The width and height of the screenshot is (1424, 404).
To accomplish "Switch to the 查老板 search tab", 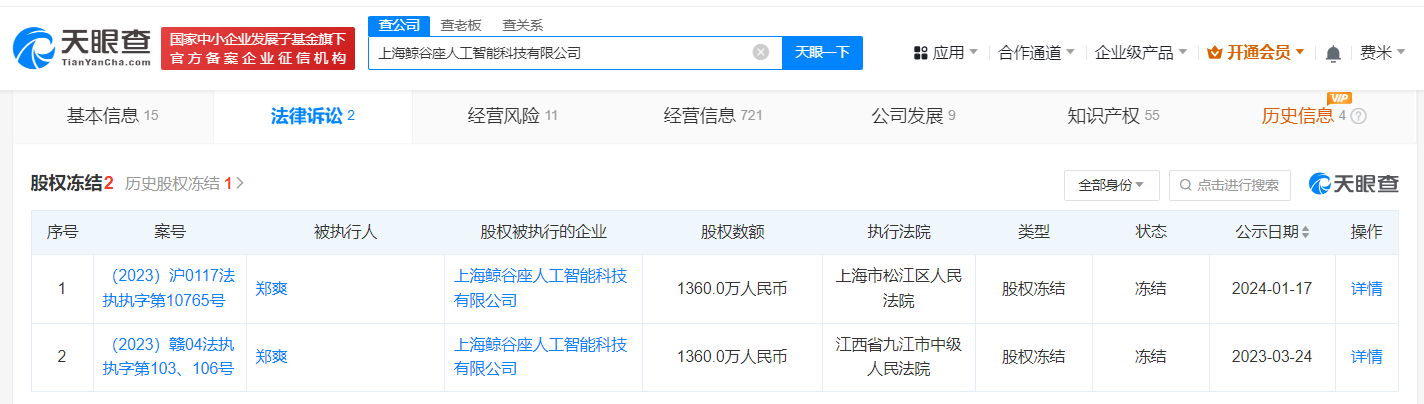I will [x=461, y=25].
